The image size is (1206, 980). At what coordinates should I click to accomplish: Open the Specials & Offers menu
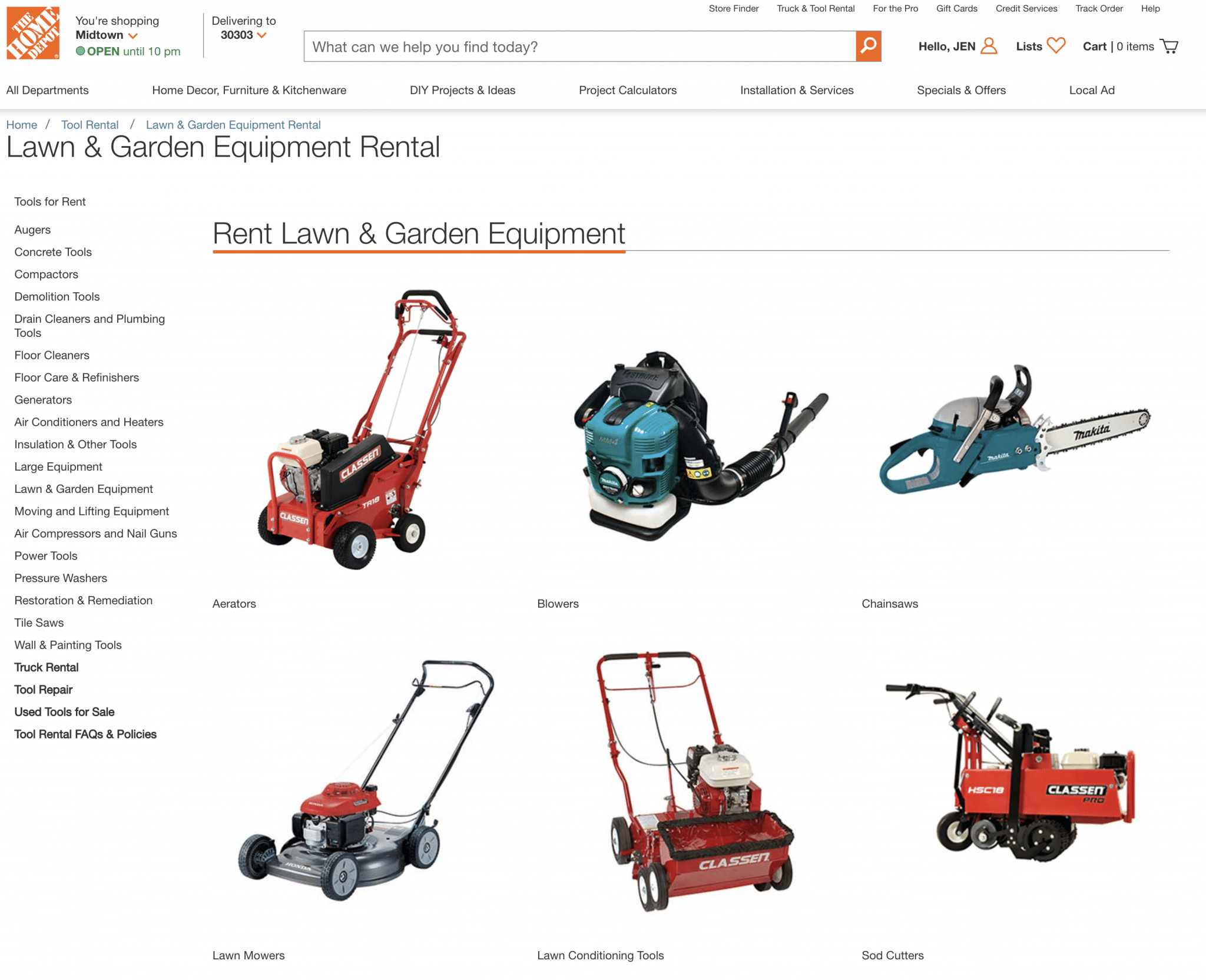click(x=961, y=90)
